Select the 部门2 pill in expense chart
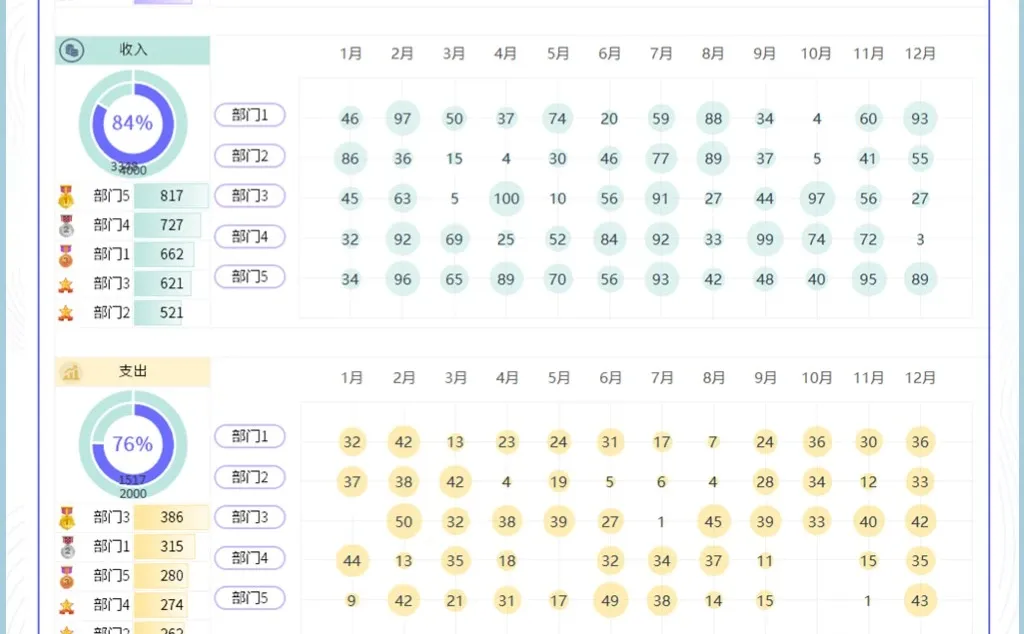The height and width of the screenshot is (634, 1024). (250, 477)
